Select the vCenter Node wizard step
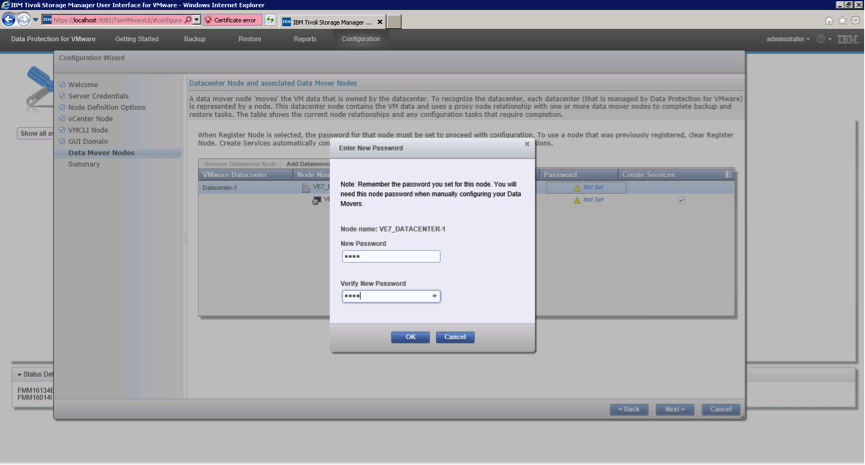 90,119
